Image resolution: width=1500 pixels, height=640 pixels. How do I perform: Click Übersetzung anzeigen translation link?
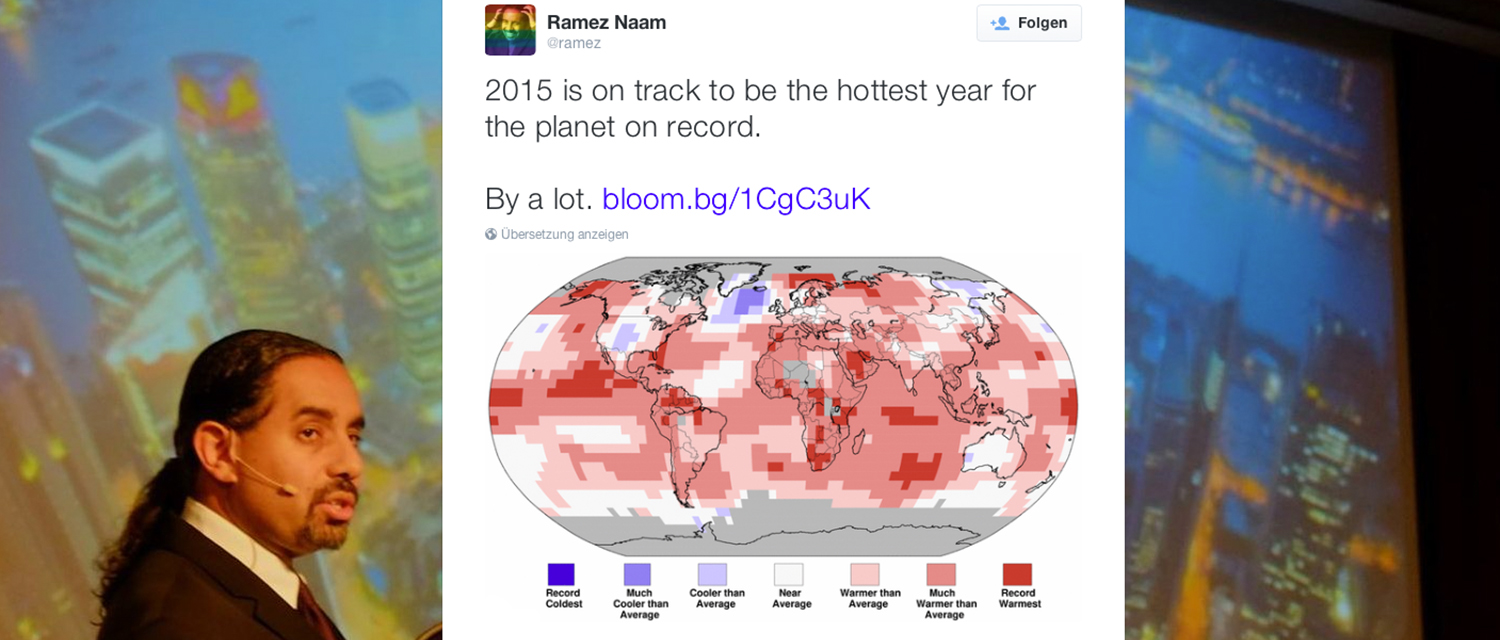(565, 235)
